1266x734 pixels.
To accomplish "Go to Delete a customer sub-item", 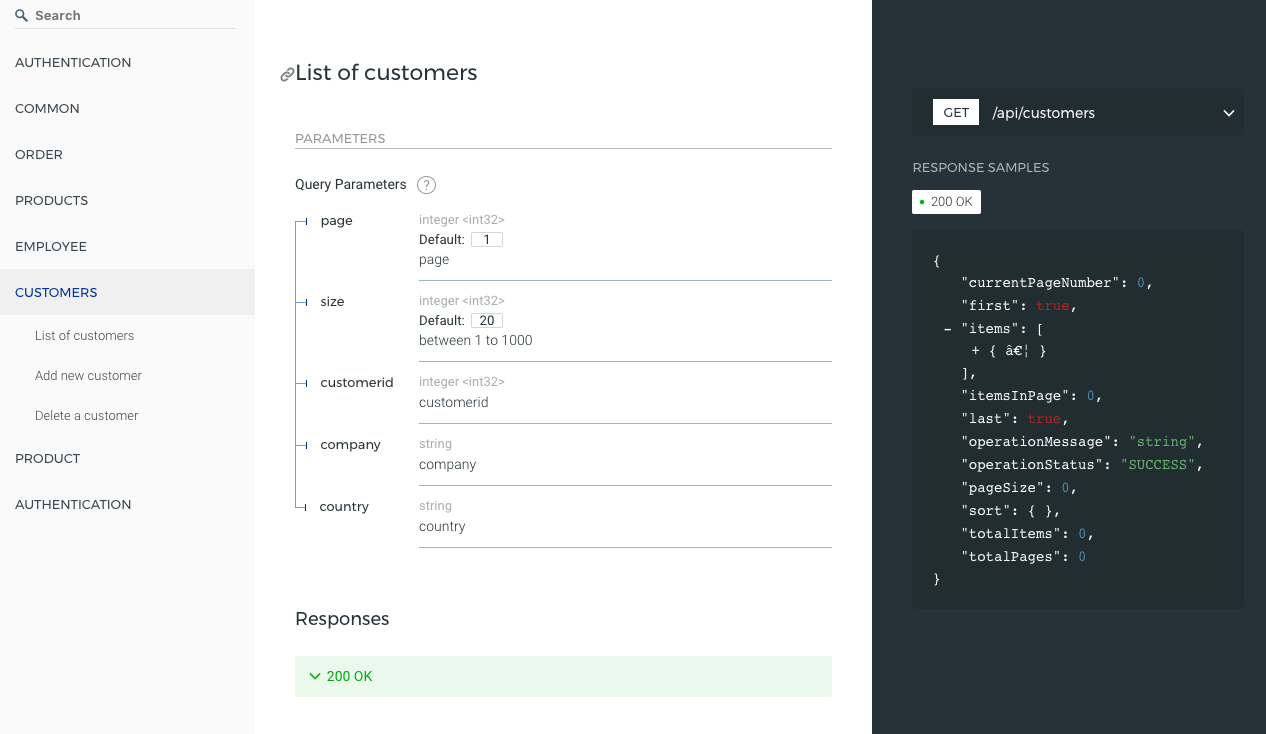I will coord(86,416).
